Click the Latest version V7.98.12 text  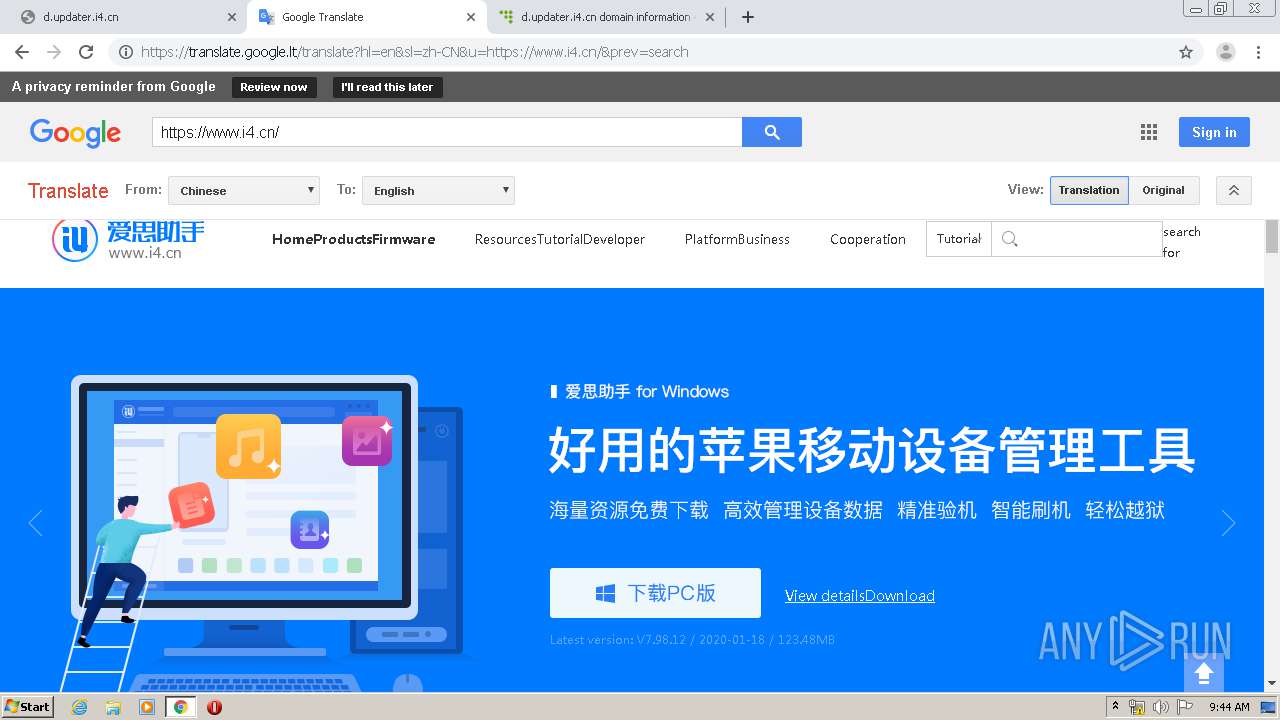(692, 640)
